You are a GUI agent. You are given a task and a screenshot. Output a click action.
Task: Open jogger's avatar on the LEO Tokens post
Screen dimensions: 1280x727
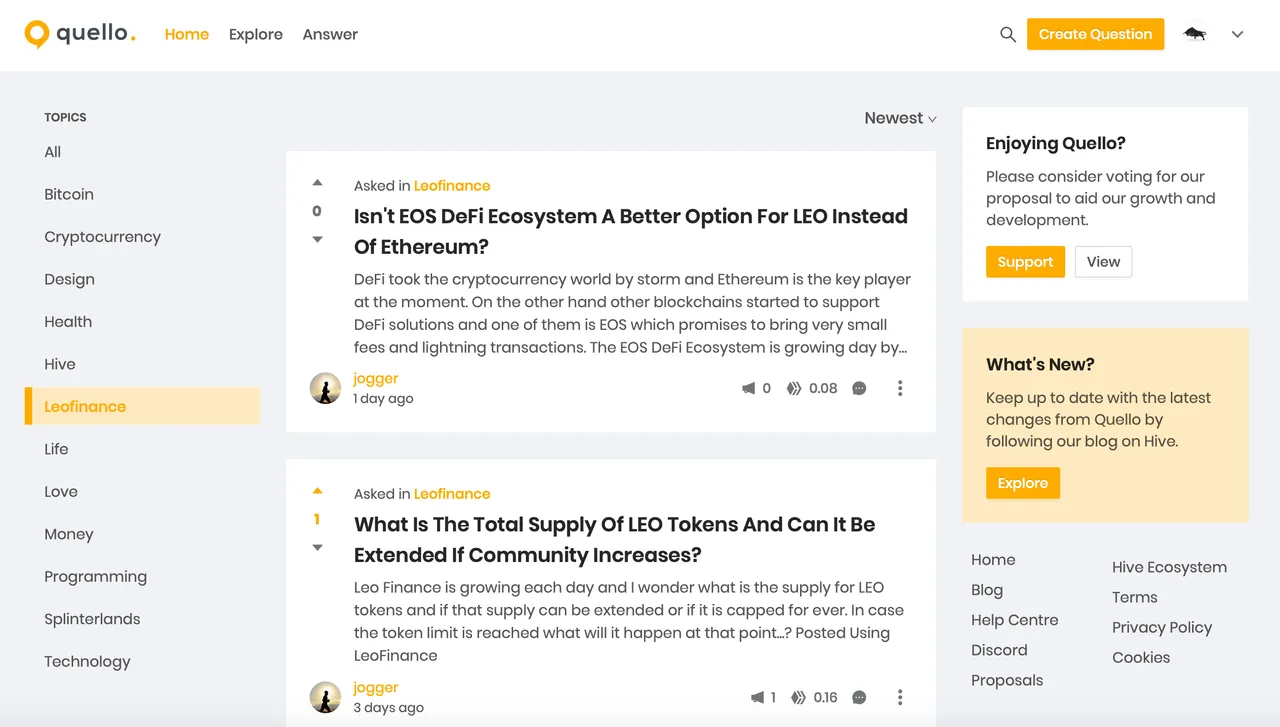pyautogui.click(x=325, y=697)
